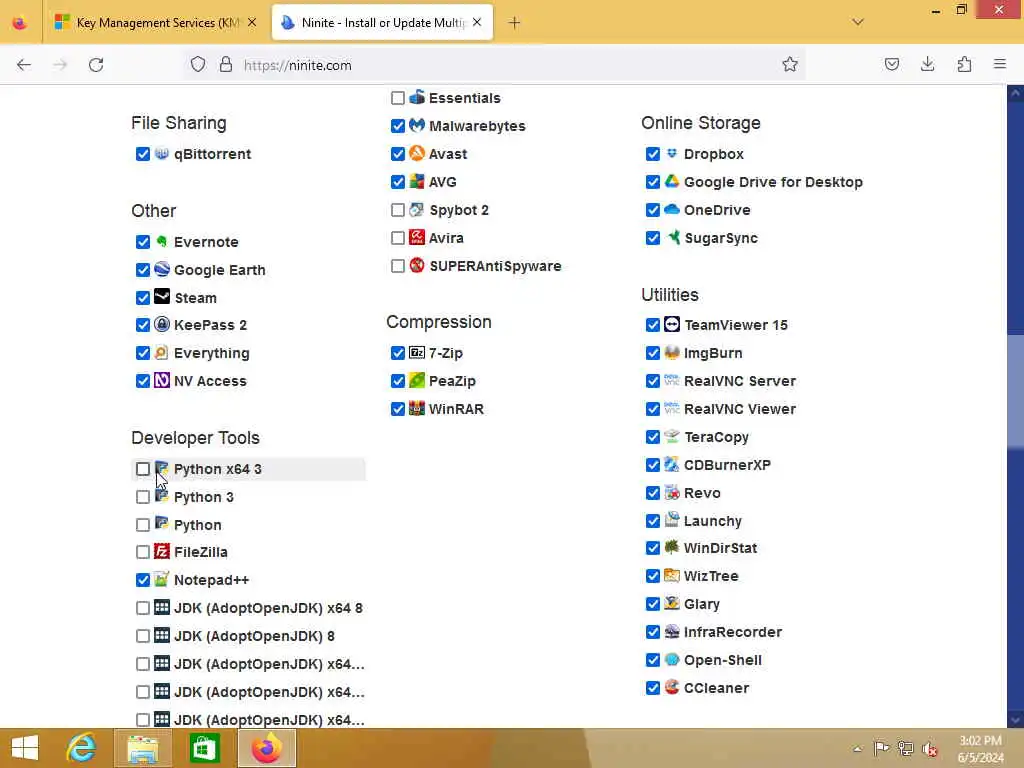Click the Steam icon in Other section
Screen dimensions: 1024x768
coord(162,297)
